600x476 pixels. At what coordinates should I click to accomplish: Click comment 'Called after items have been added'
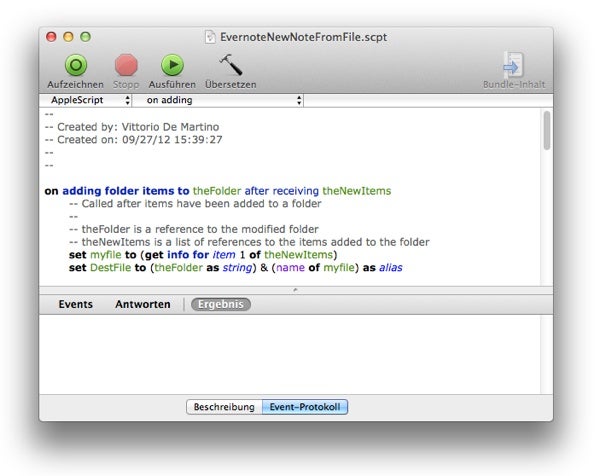[195, 204]
